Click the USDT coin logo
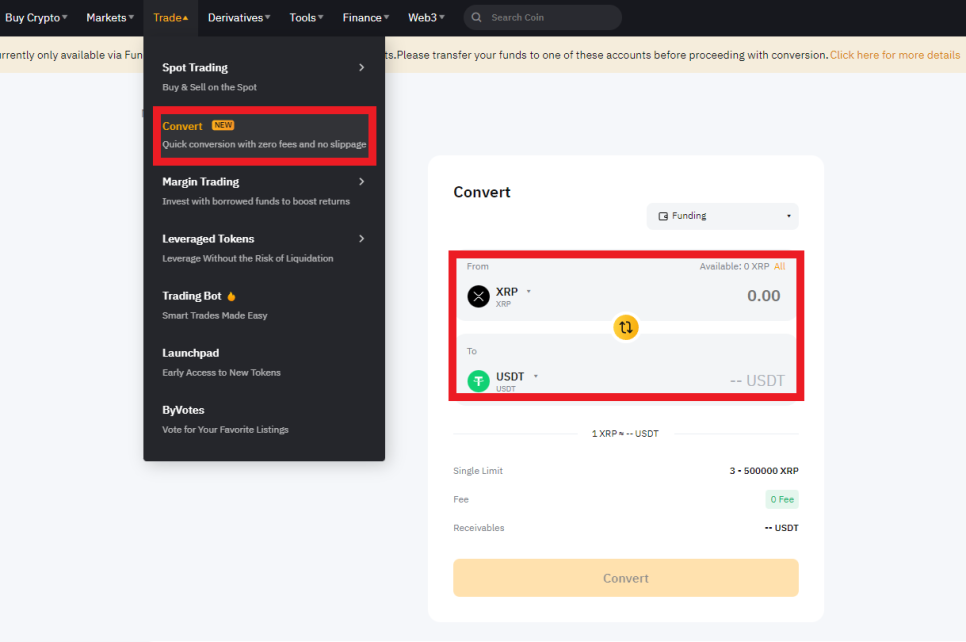The image size is (966, 642). tap(478, 381)
